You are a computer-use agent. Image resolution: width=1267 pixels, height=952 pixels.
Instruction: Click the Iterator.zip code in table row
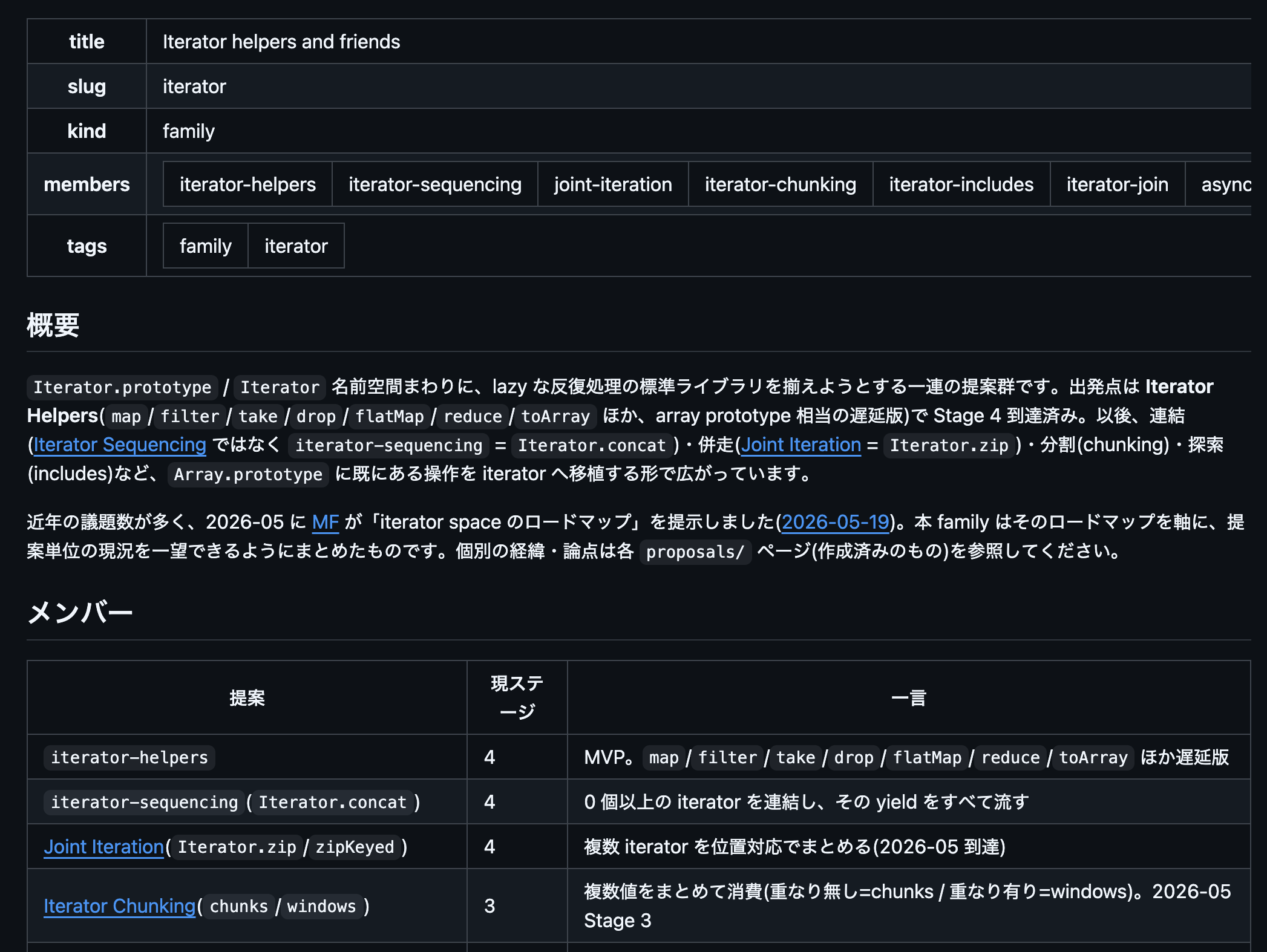click(237, 846)
